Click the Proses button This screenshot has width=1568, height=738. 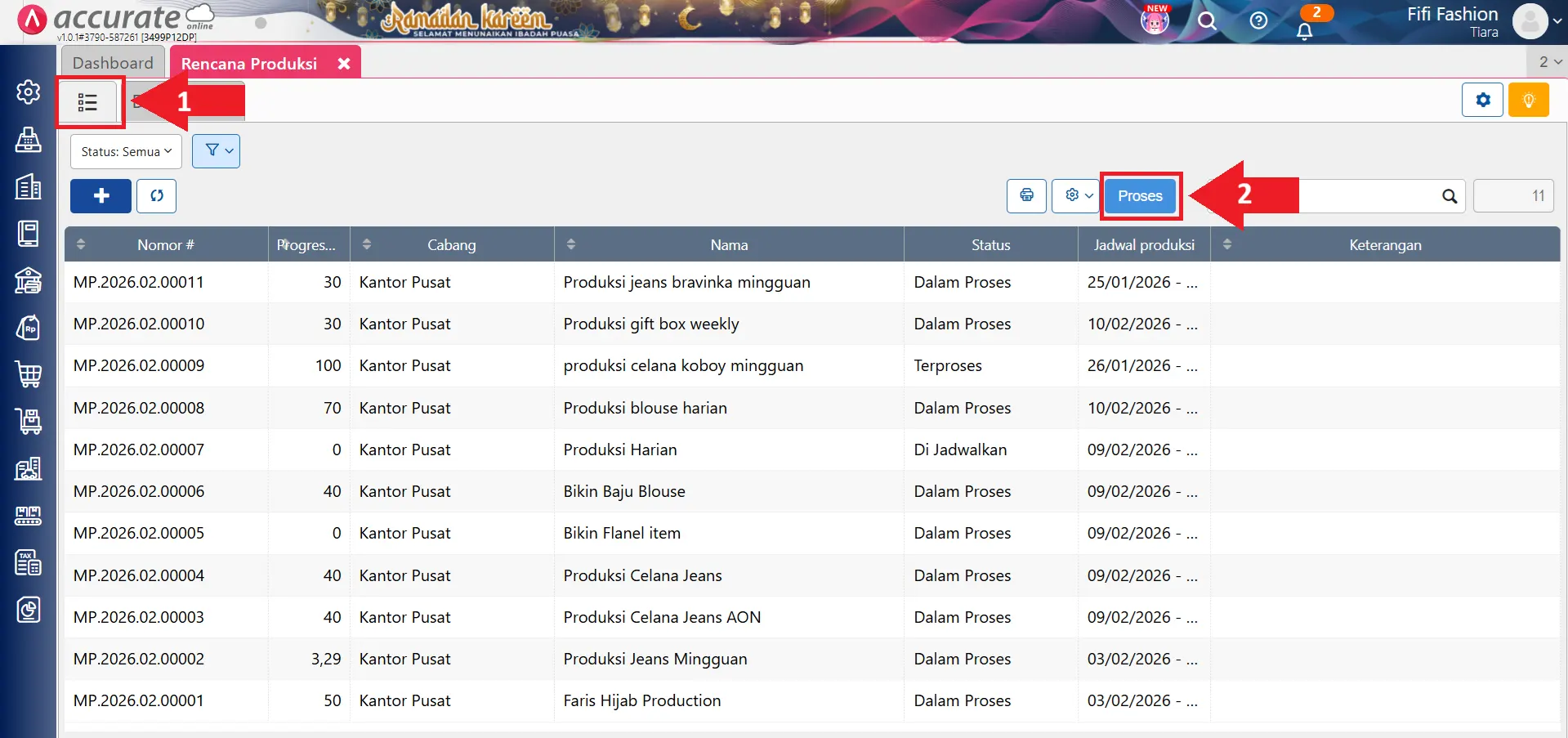point(1140,196)
